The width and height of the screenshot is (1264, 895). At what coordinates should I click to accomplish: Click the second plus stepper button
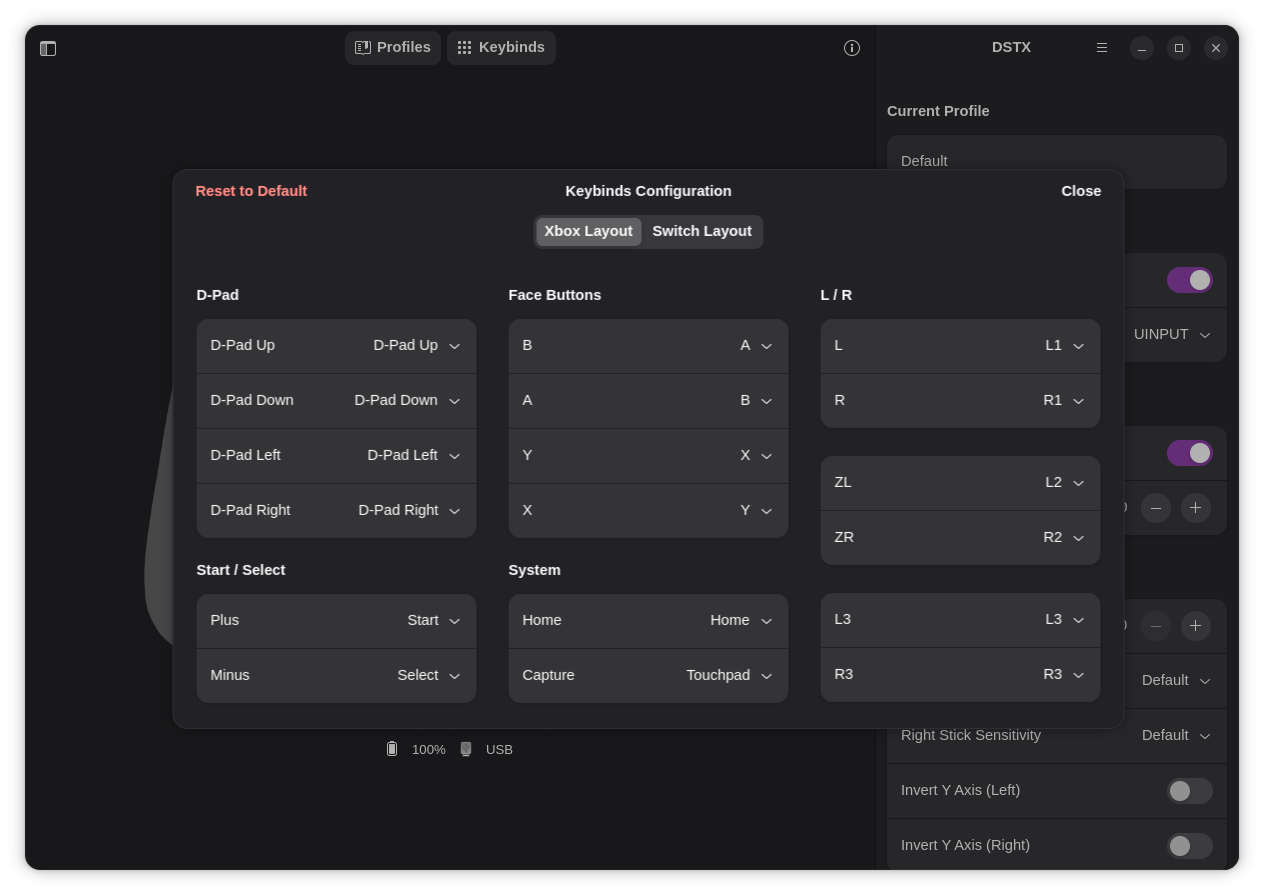[1196, 626]
